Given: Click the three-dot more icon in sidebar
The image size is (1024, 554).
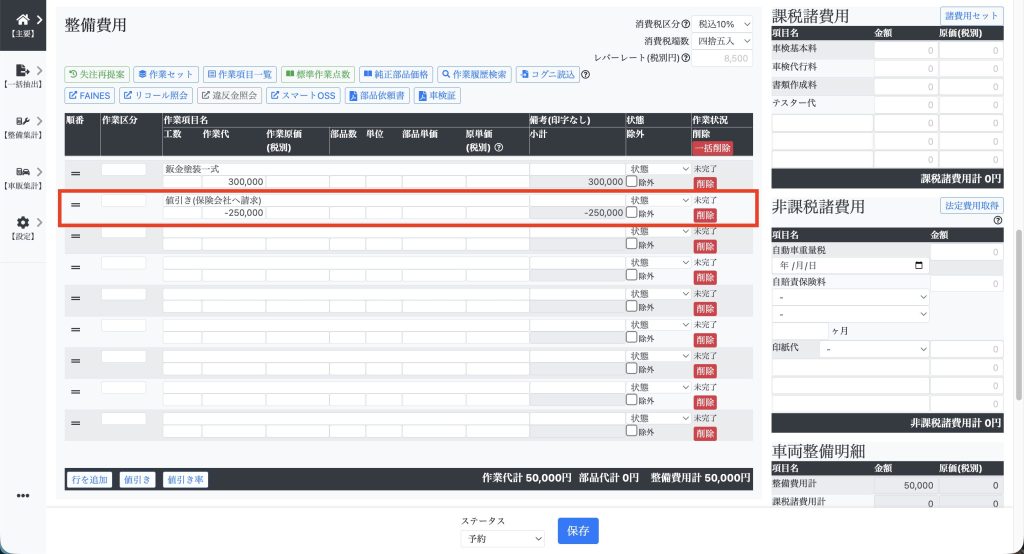Looking at the screenshot, I should tap(23, 496).
